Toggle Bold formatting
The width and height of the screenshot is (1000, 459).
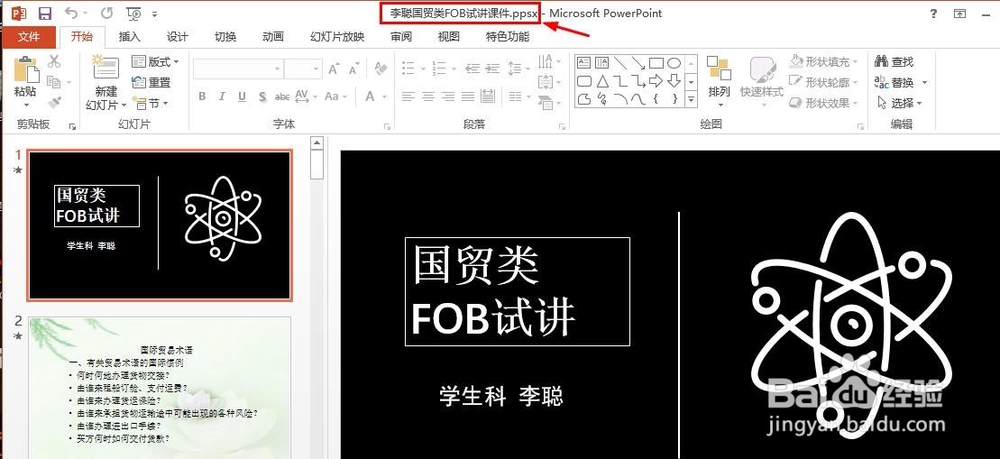[x=202, y=96]
